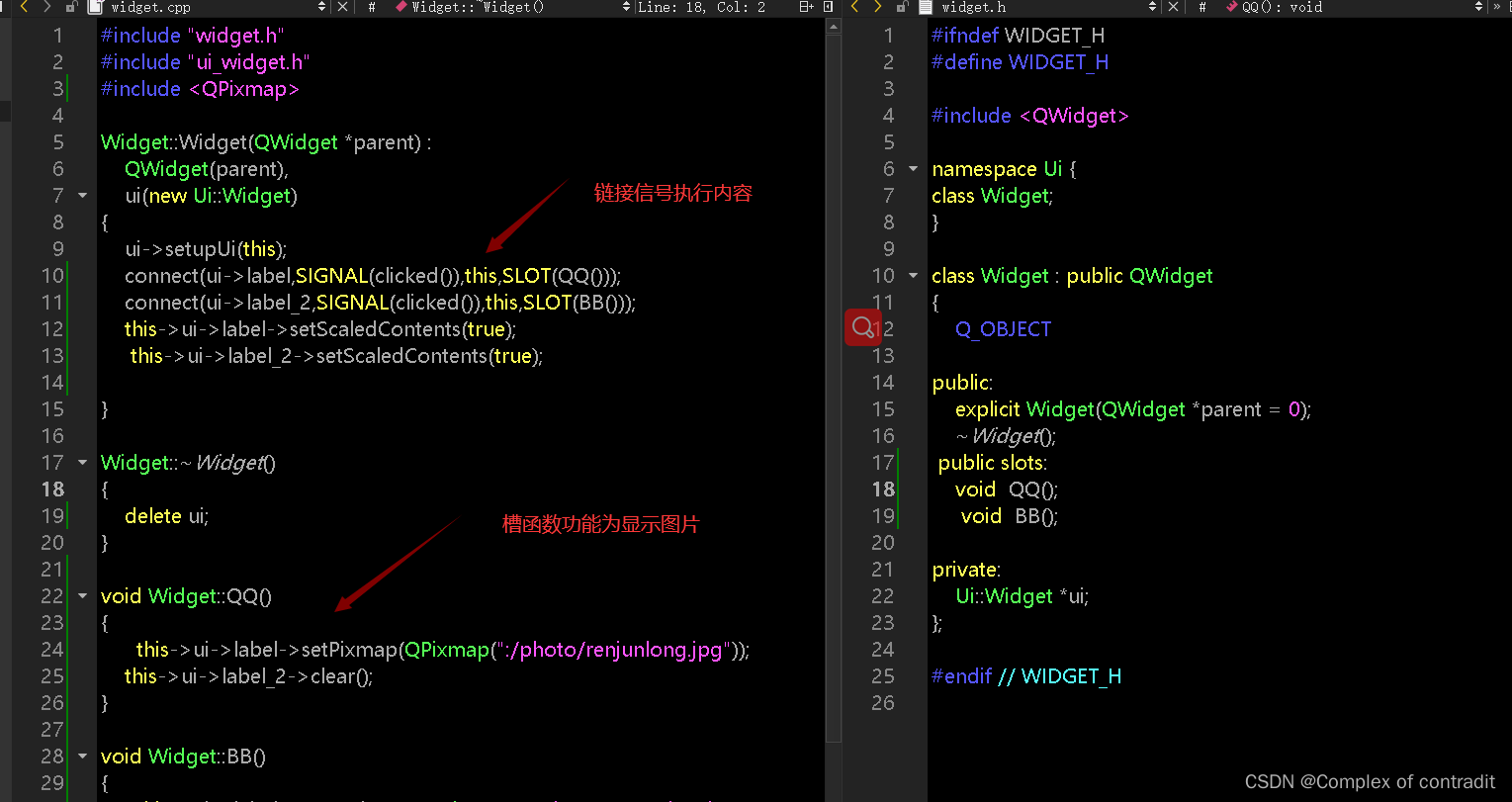Go back in the widget.h editor pane
Viewport: 1512px width, 802px height.
point(853,6)
